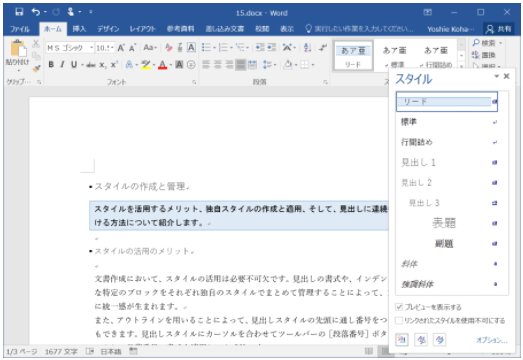The width and height of the screenshot is (523, 360).
Task: Open the borders dropdown arrow
Action: tap(313, 65)
